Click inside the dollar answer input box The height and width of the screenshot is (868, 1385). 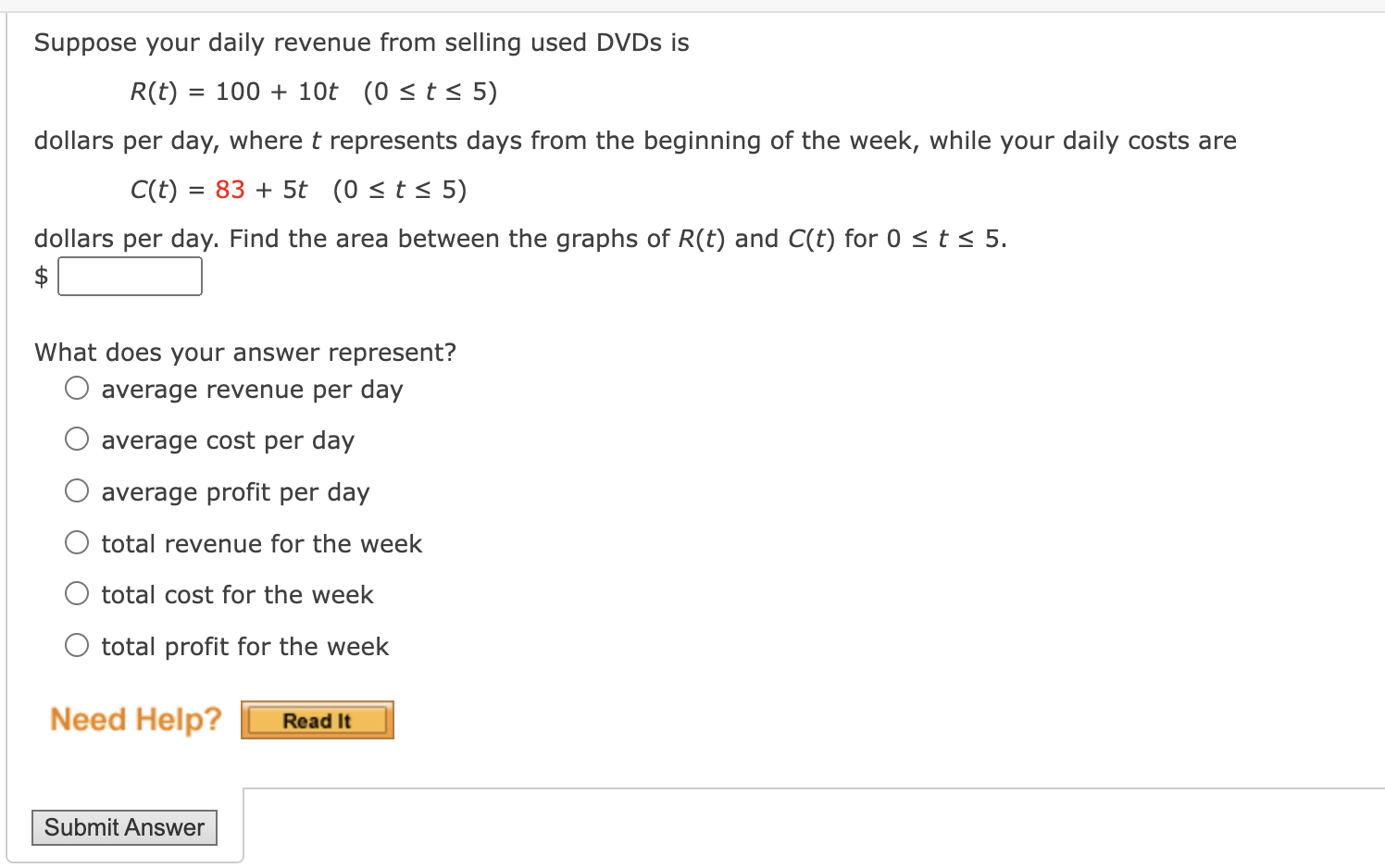(x=130, y=276)
